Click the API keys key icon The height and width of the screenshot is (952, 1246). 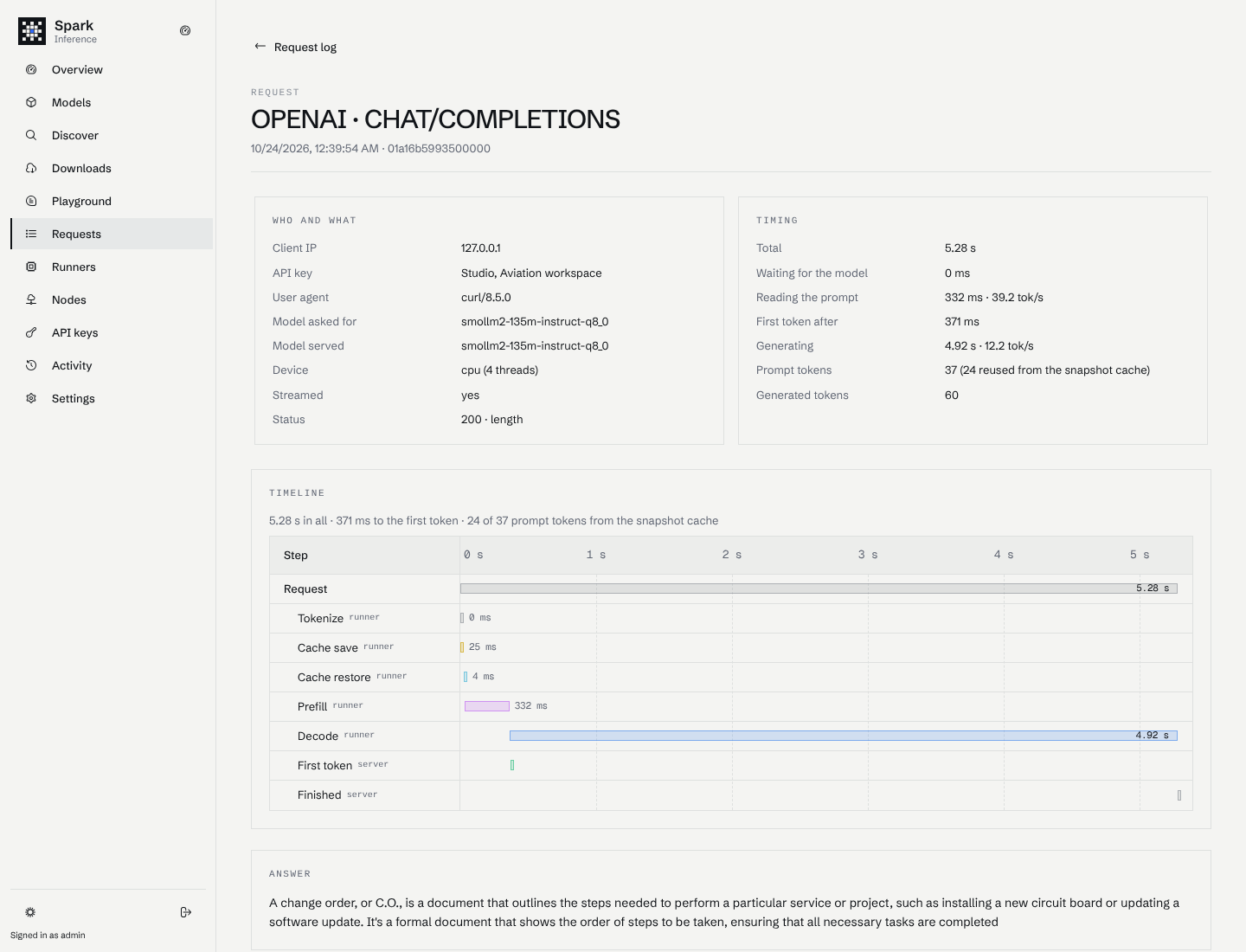pos(31,332)
